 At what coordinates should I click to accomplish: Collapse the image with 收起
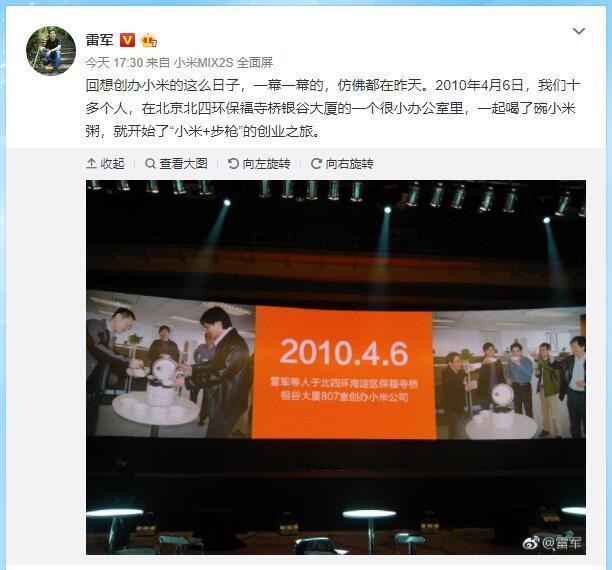[x=105, y=163]
